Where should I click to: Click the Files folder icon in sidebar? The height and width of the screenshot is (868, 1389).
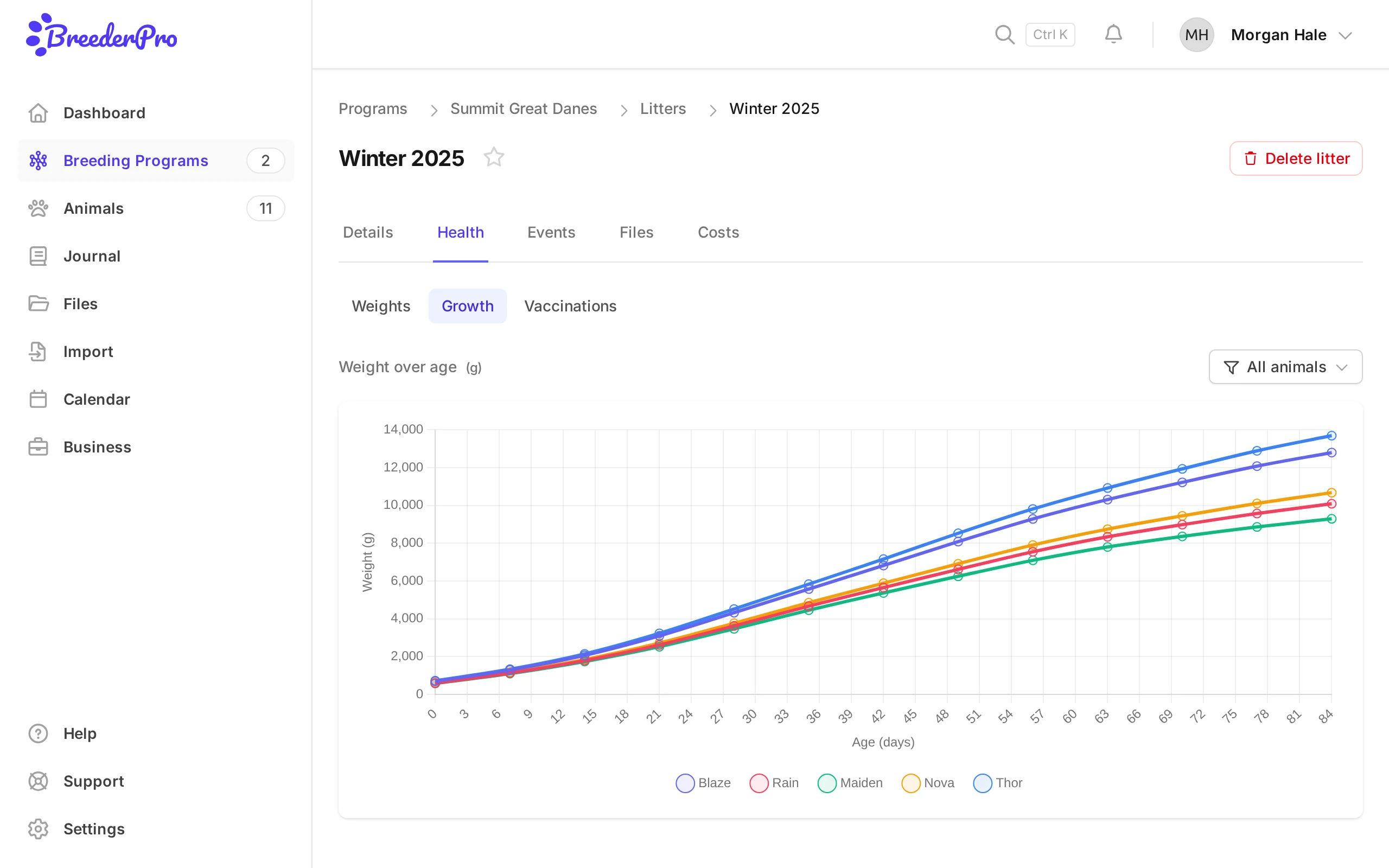click(x=39, y=304)
